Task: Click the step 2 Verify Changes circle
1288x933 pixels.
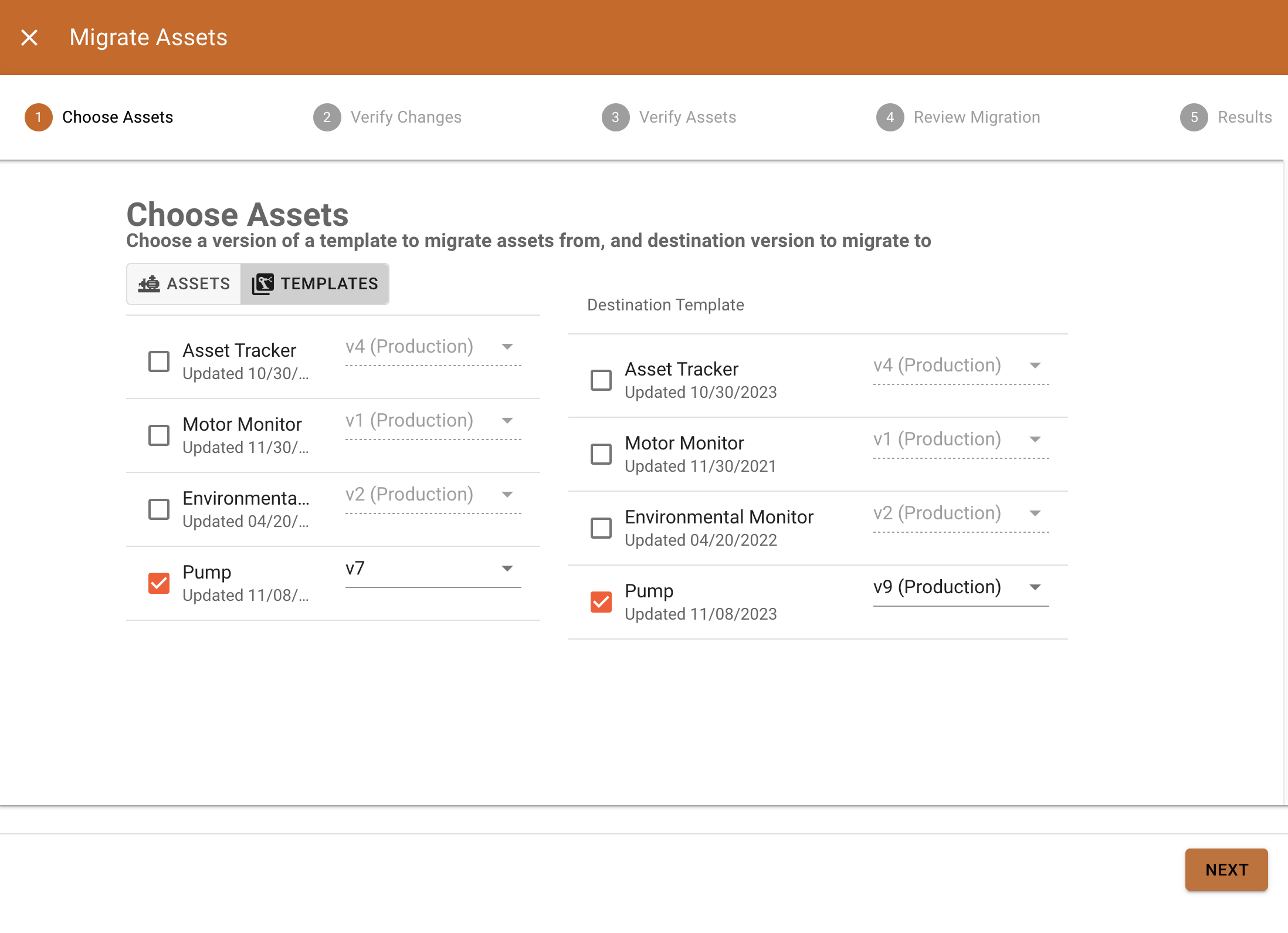Action: point(327,117)
